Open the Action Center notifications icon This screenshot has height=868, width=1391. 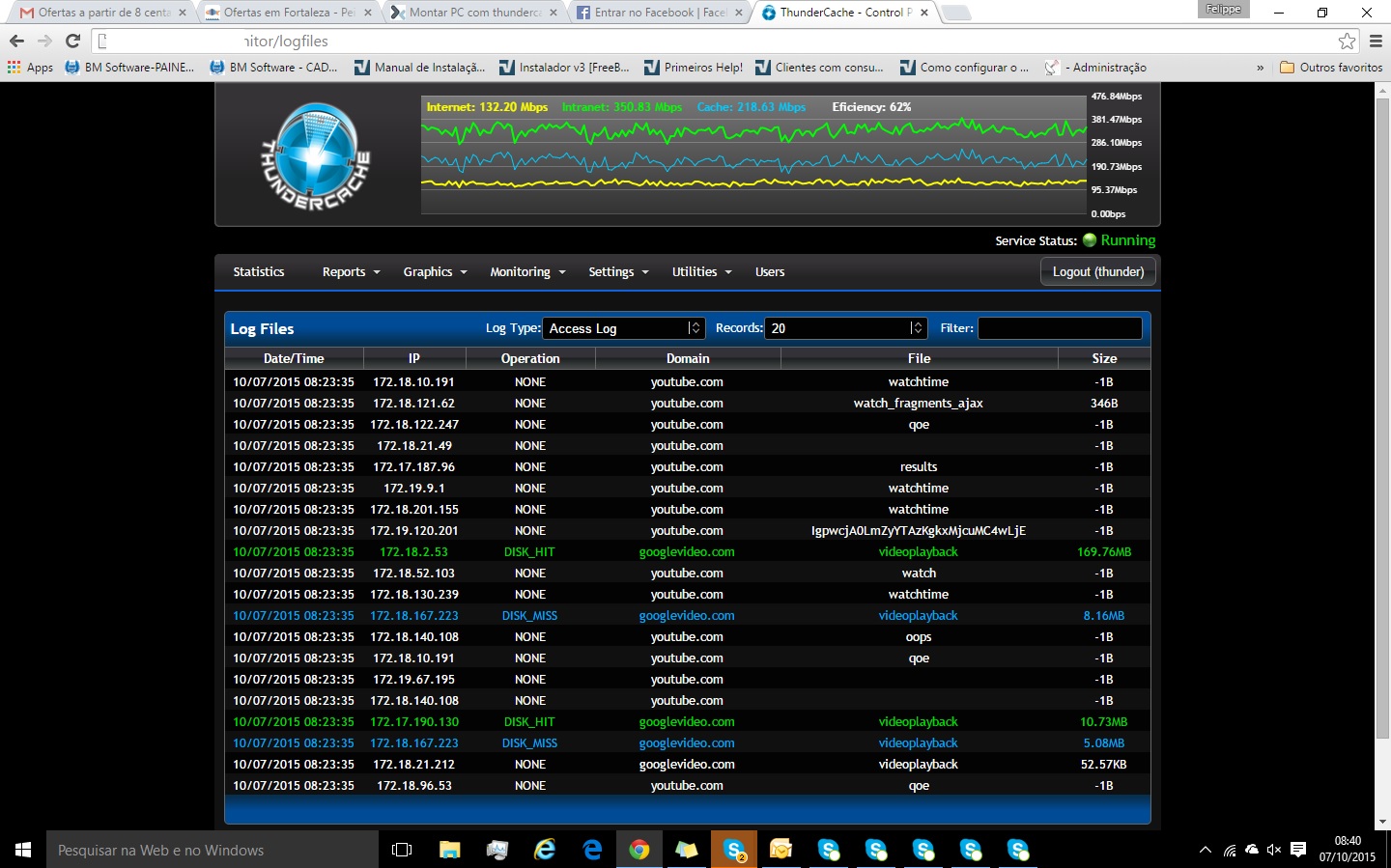click(x=1298, y=850)
